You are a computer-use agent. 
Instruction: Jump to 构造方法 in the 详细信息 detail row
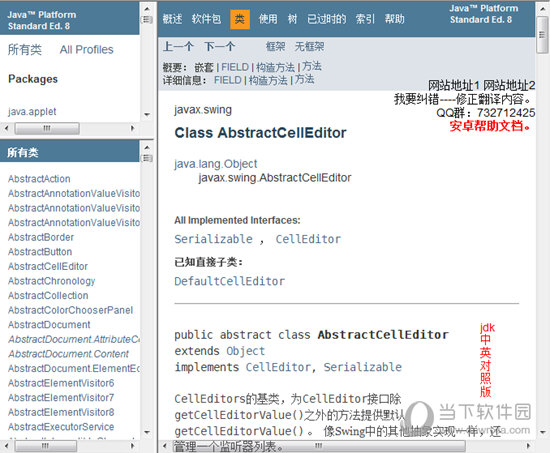tap(268, 80)
